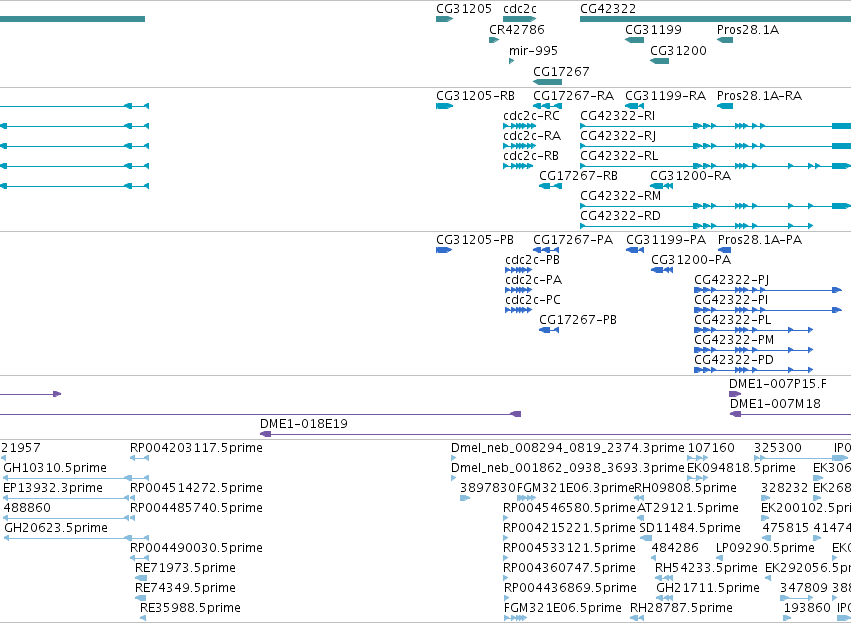Open EST label RP004215221.5prime
The image size is (851, 623).
[x=569, y=529]
